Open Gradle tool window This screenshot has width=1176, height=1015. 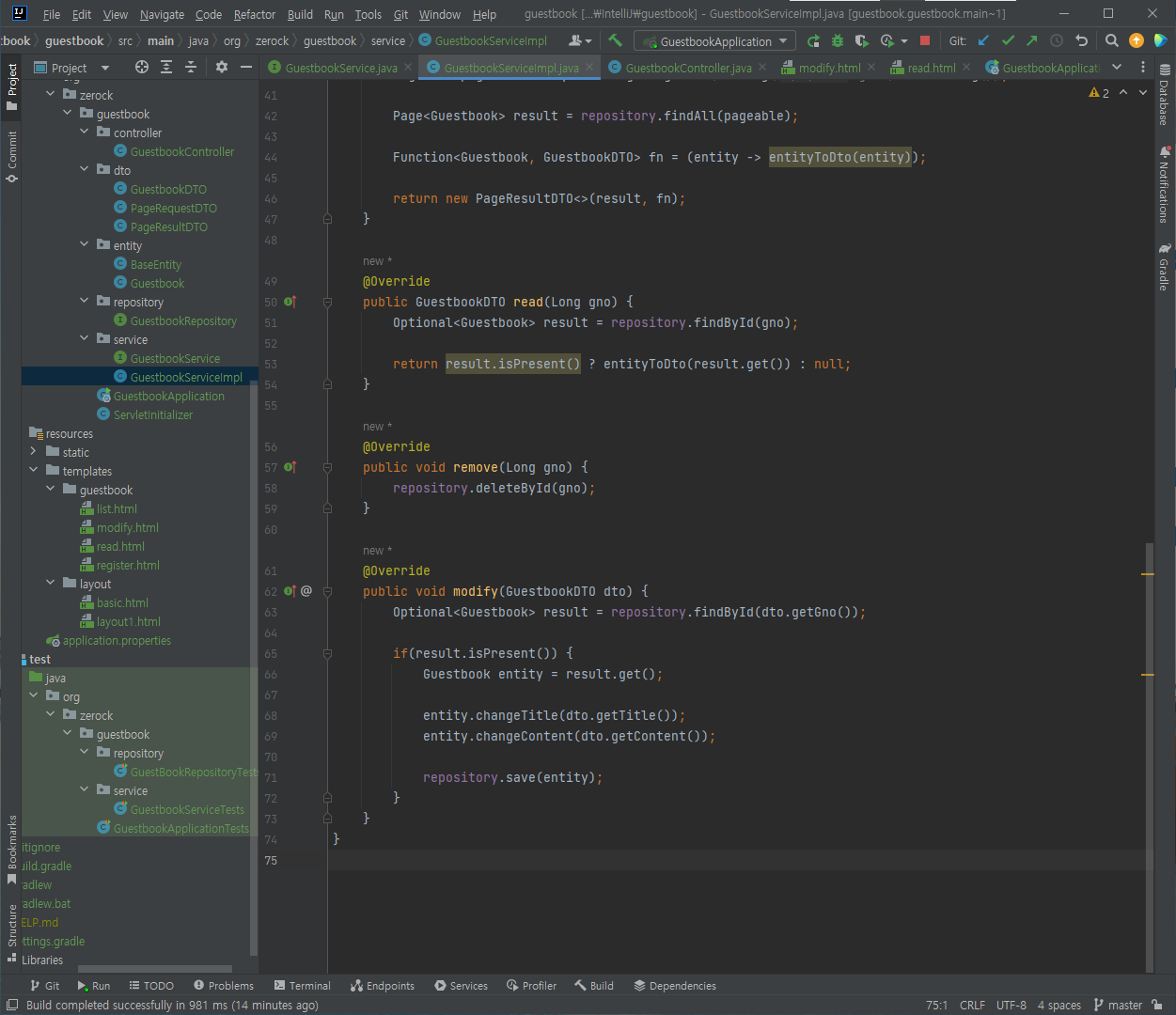tap(1165, 267)
